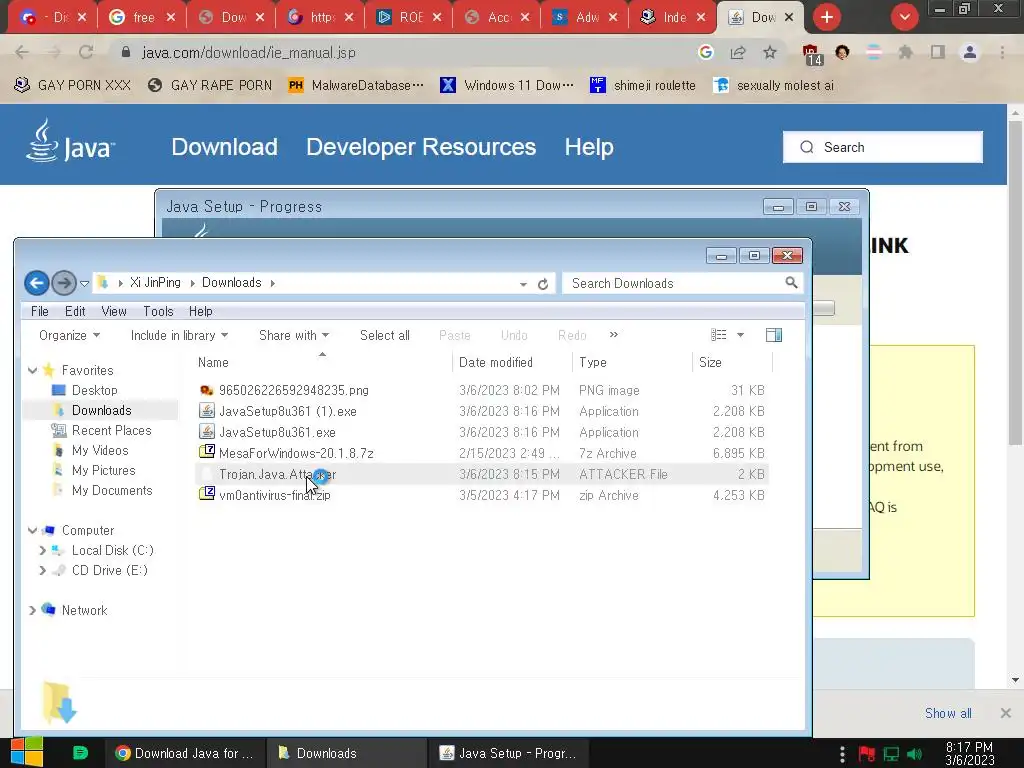The width and height of the screenshot is (1024, 768).
Task: Open Chrome profile avatar icon
Action: coord(970,52)
